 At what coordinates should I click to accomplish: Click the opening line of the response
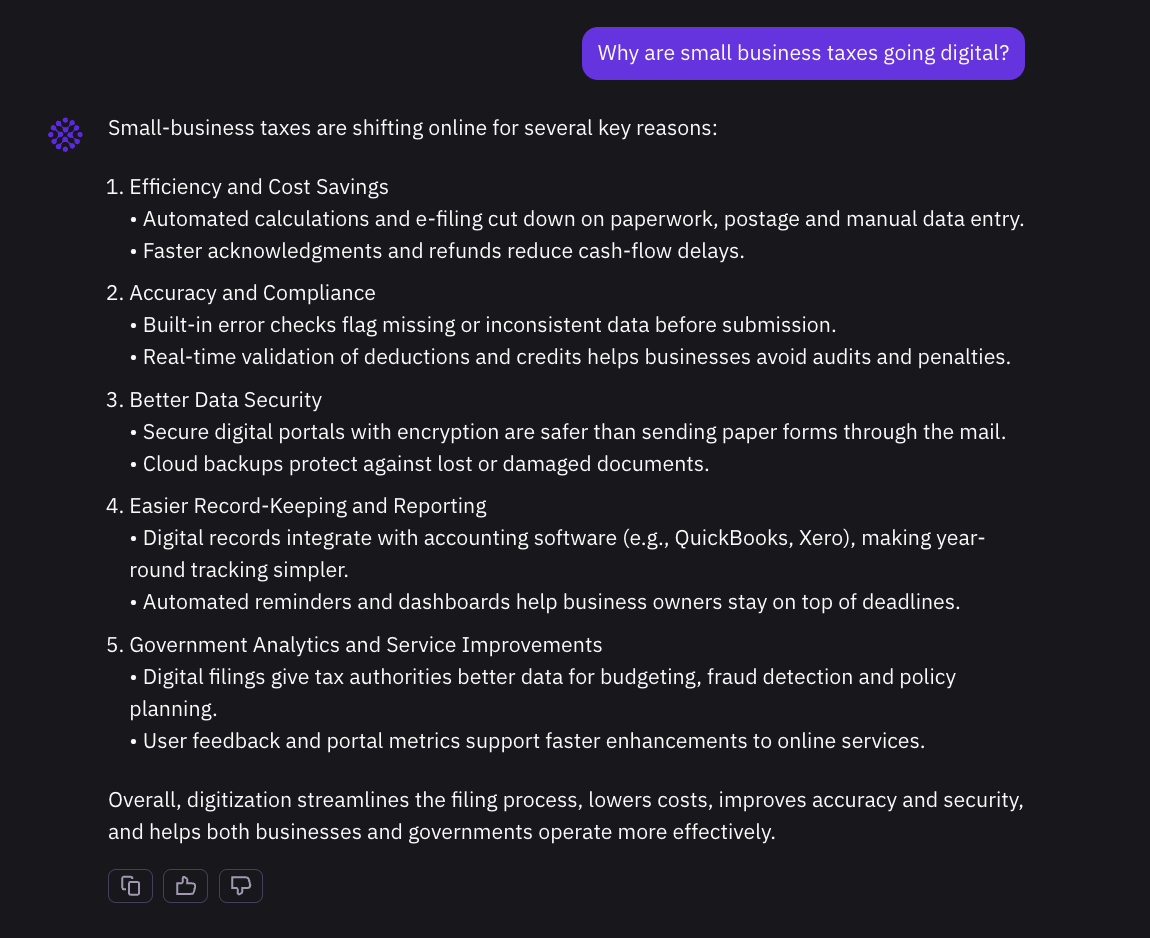412,127
